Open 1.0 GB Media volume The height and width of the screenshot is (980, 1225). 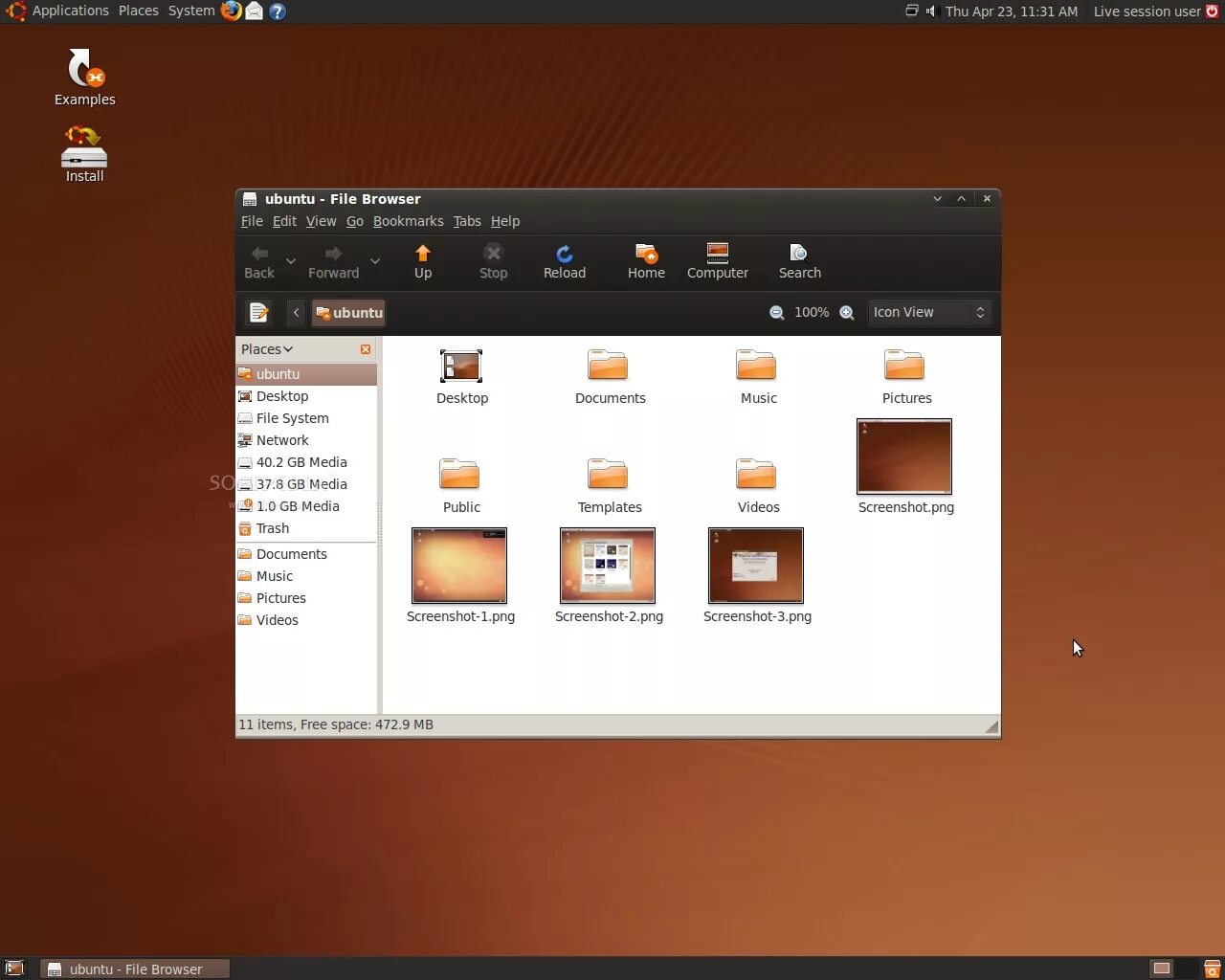[306, 506]
